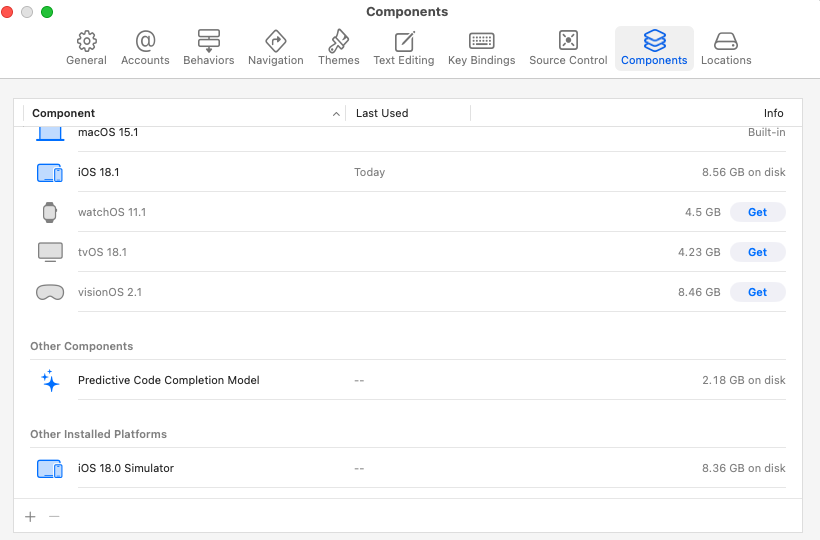
Task: Click the 8.36 GB on disk value
Action: coord(744,468)
